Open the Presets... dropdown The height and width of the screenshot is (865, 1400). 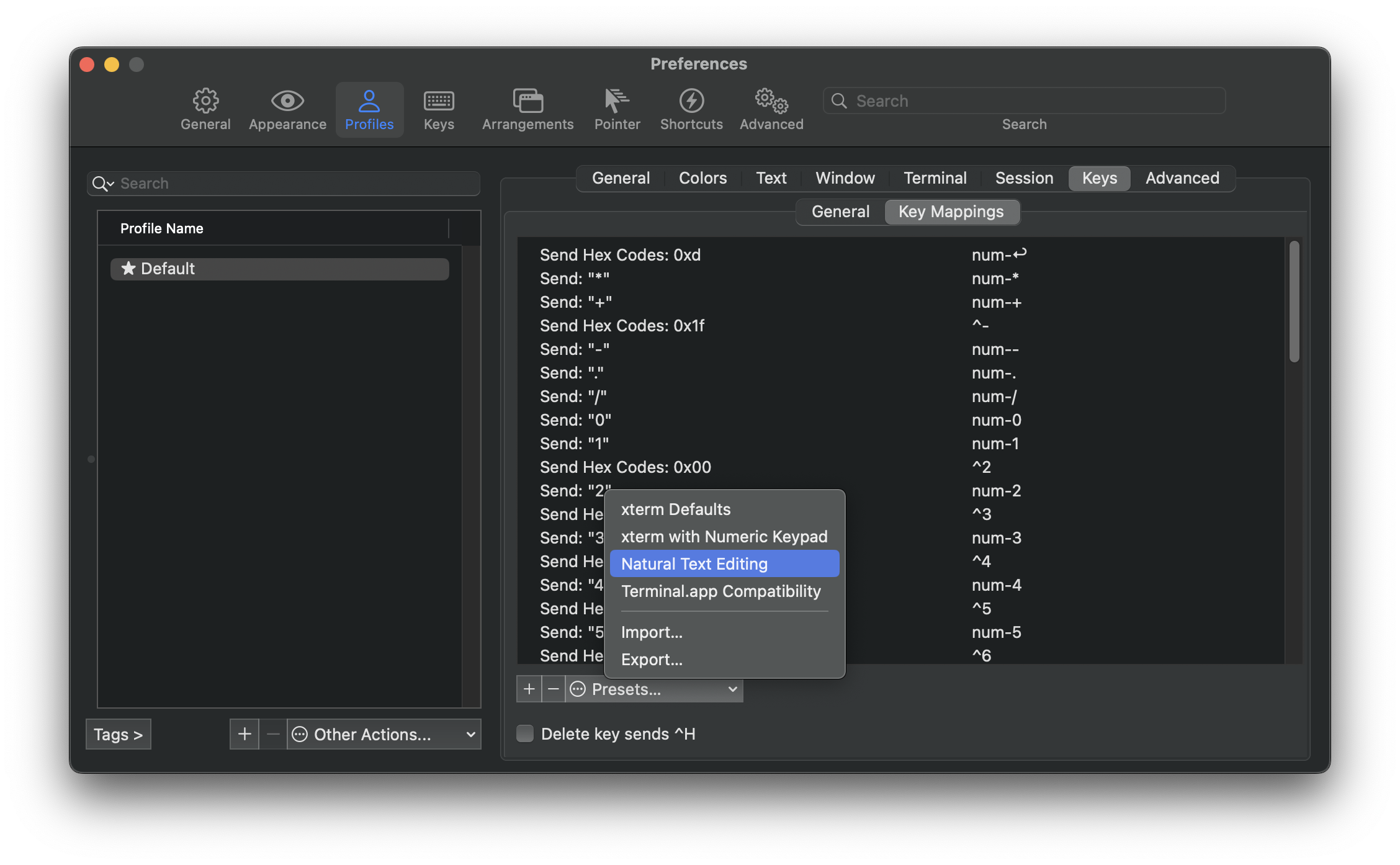tap(654, 689)
